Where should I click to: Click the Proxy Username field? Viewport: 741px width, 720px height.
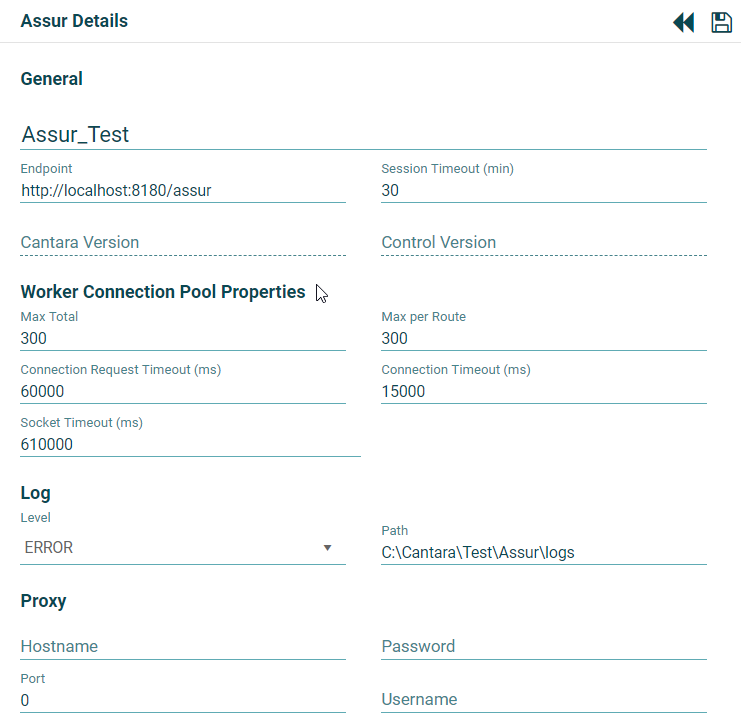point(543,699)
